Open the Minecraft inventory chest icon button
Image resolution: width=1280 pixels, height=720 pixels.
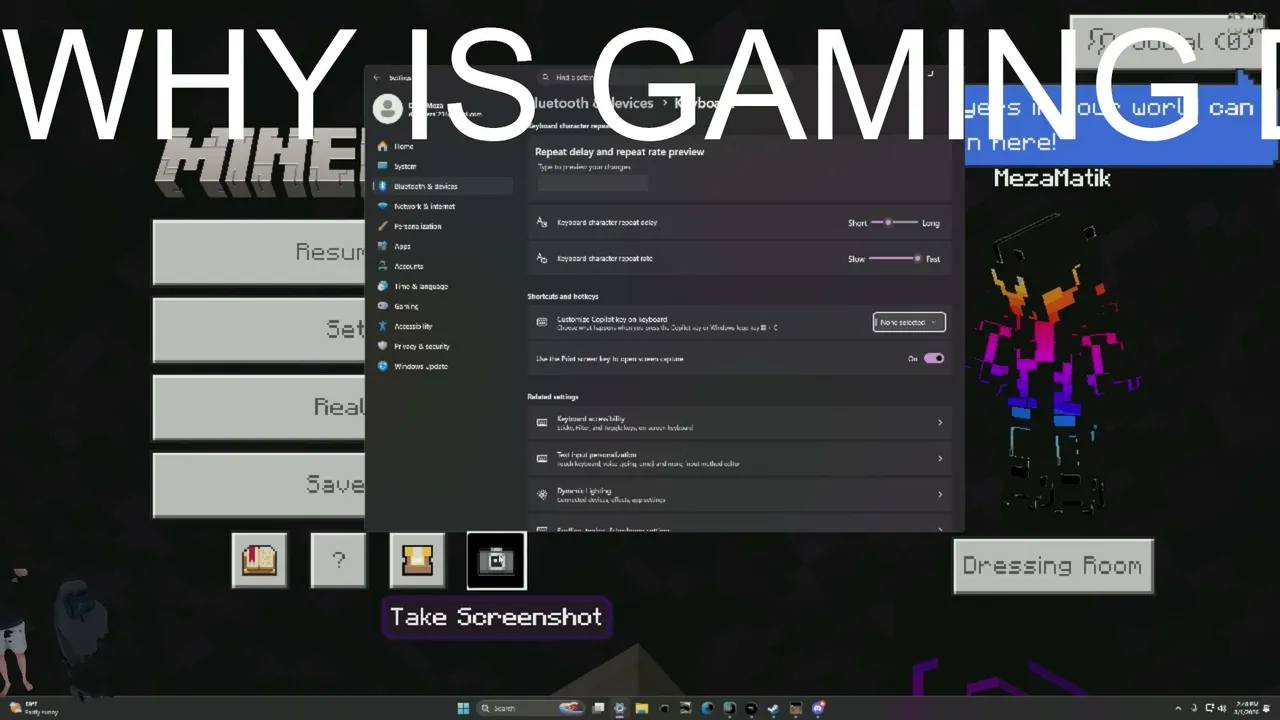[x=417, y=561]
